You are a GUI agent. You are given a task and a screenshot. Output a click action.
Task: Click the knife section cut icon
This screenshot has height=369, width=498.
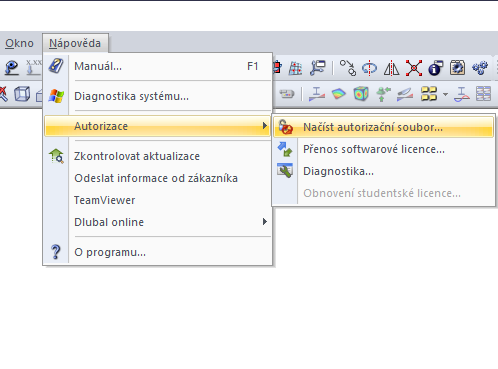pos(405,94)
